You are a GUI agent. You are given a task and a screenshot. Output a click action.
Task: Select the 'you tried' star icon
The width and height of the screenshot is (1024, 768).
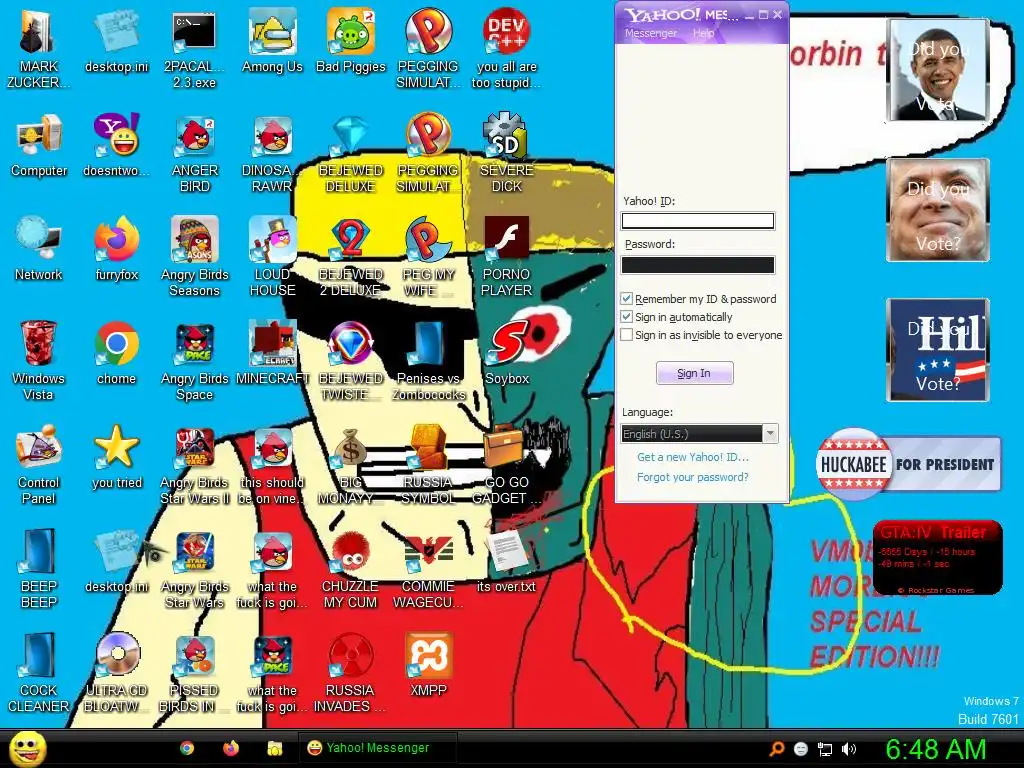click(117, 457)
